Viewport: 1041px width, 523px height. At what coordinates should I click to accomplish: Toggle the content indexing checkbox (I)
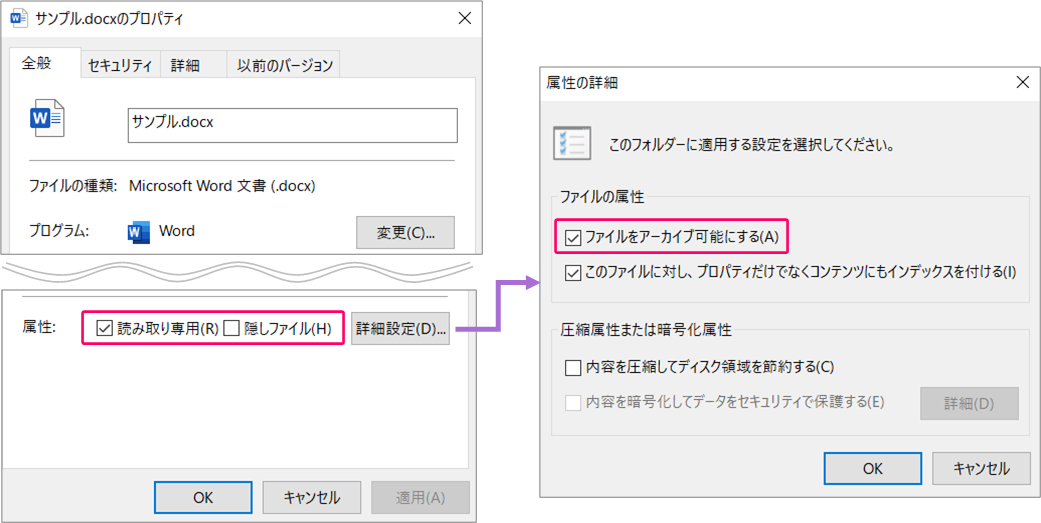click(572, 273)
